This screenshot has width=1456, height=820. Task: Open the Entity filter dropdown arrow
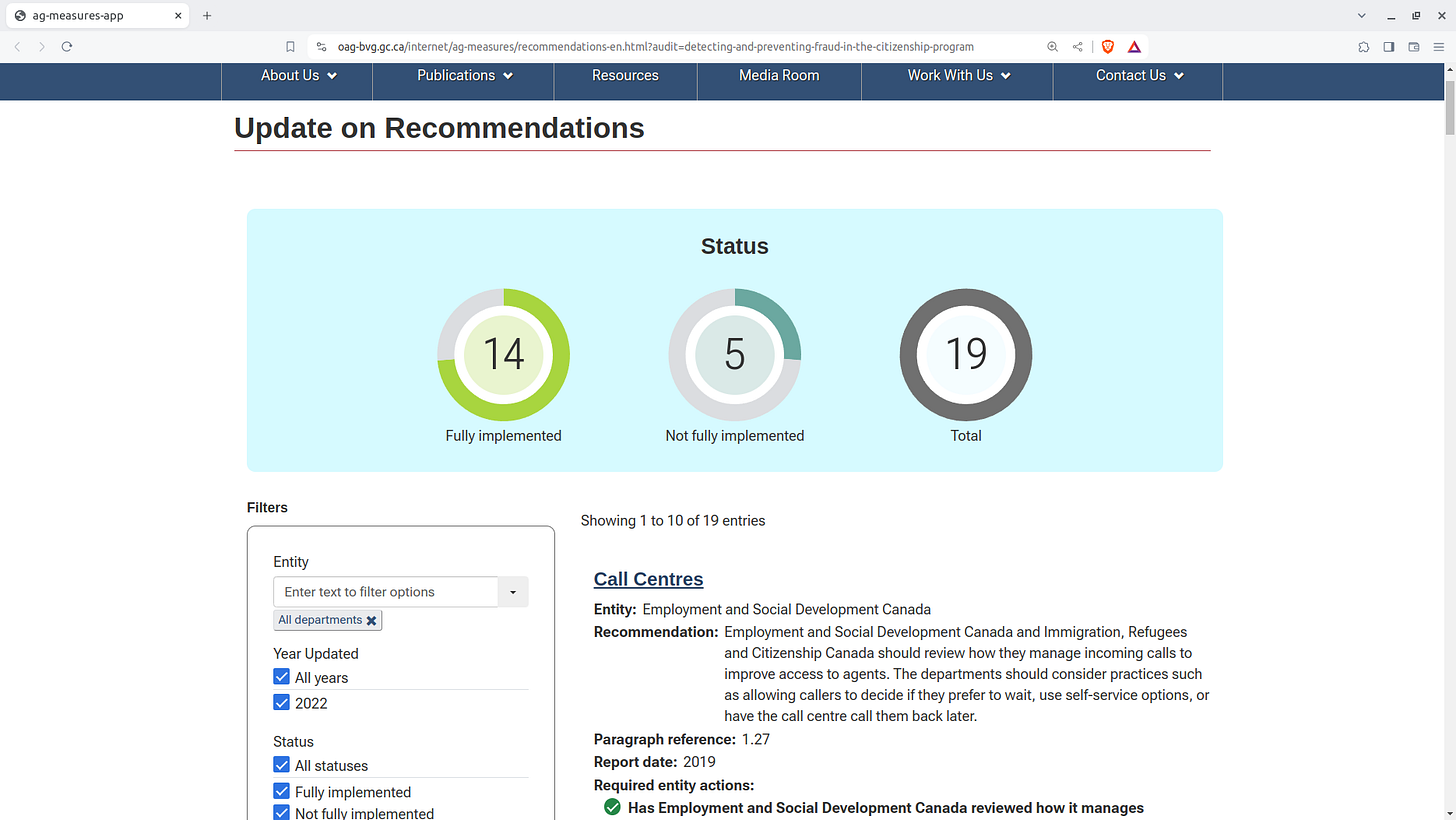pos(513,592)
